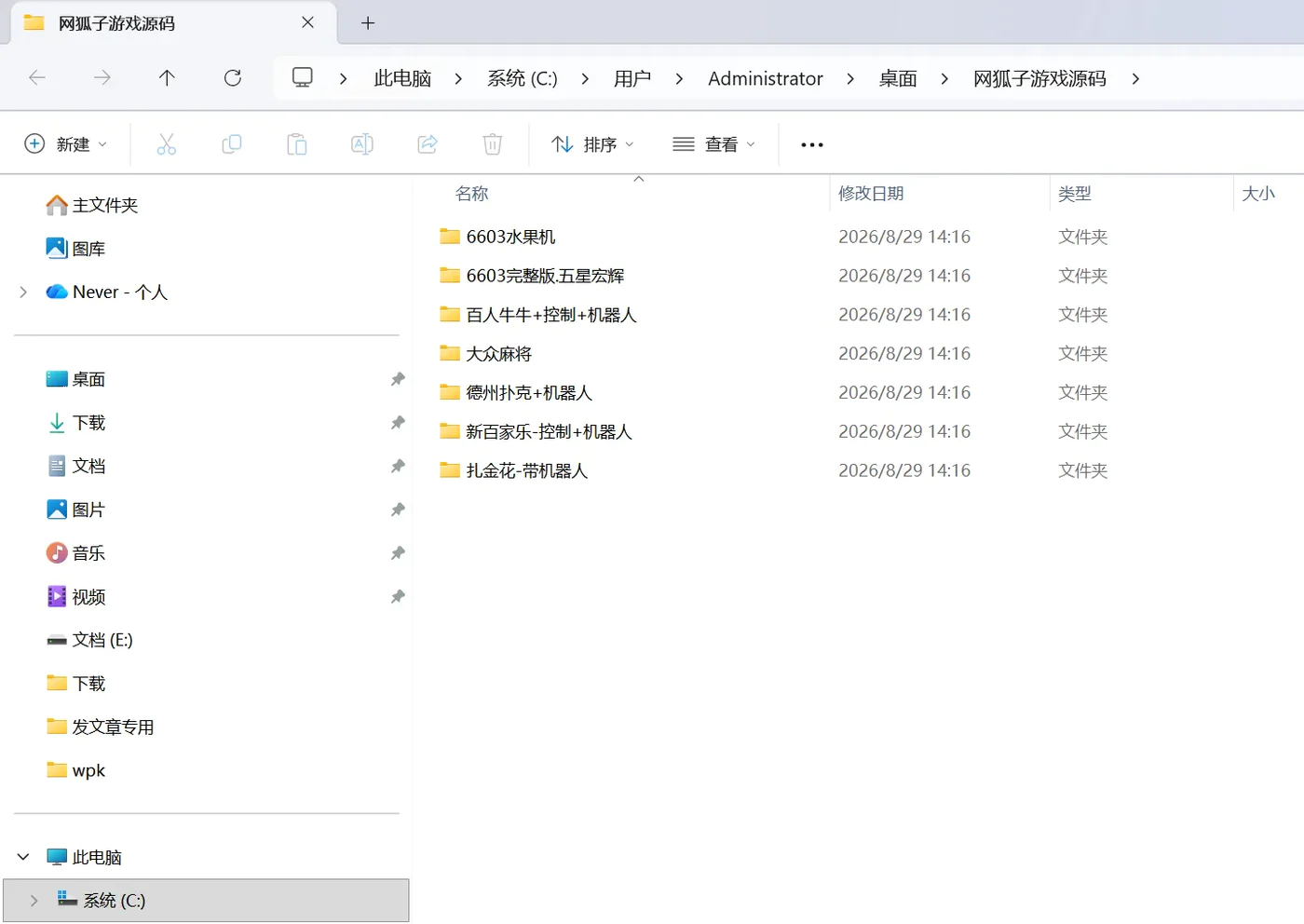Open pinned 下载 with the arrow icon
This screenshot has width=1304, height=924.
(x=75, y=423)
